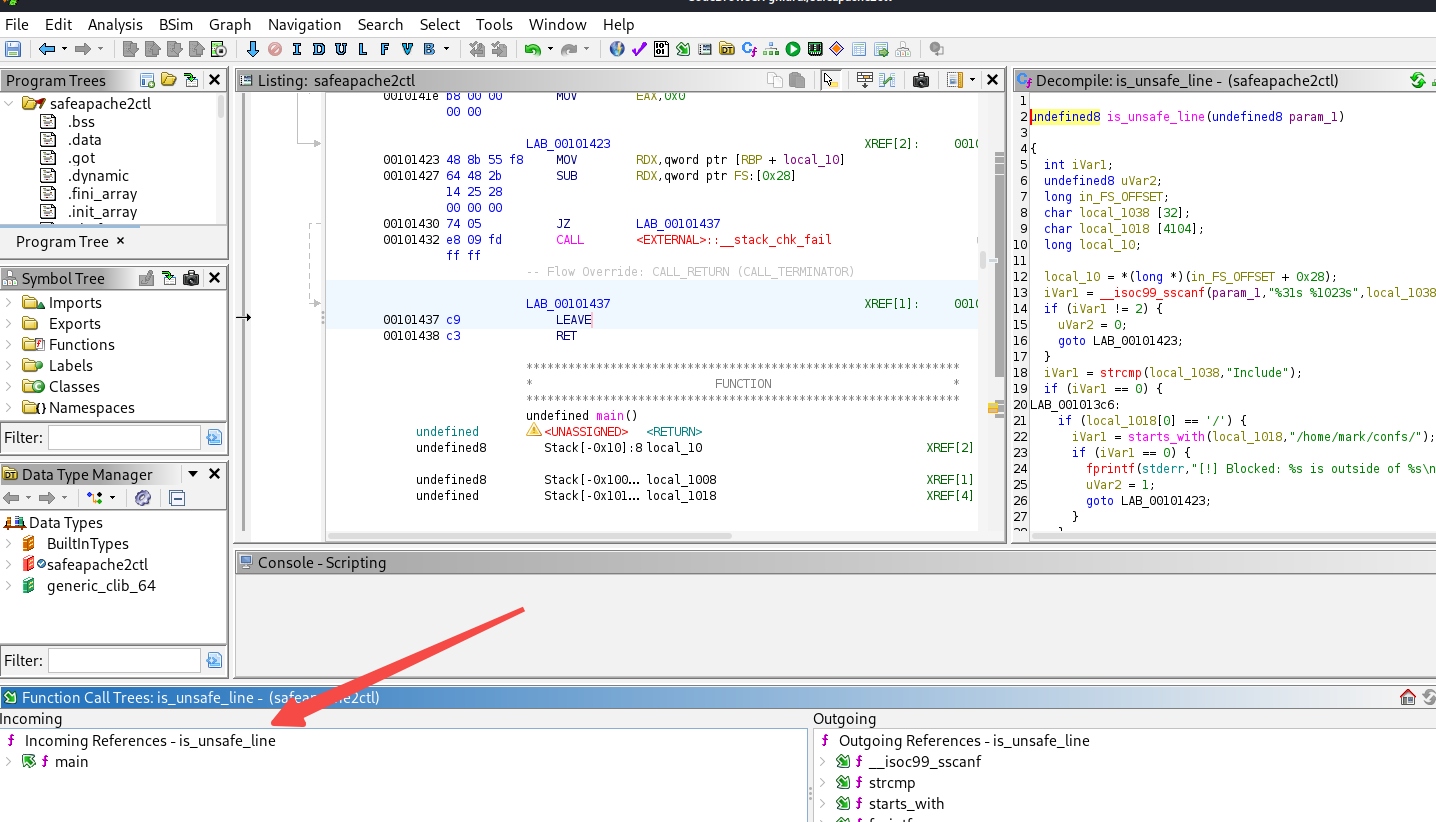Navigate to next Label with L icon
Screen dimensions: 1436x822
362,49
